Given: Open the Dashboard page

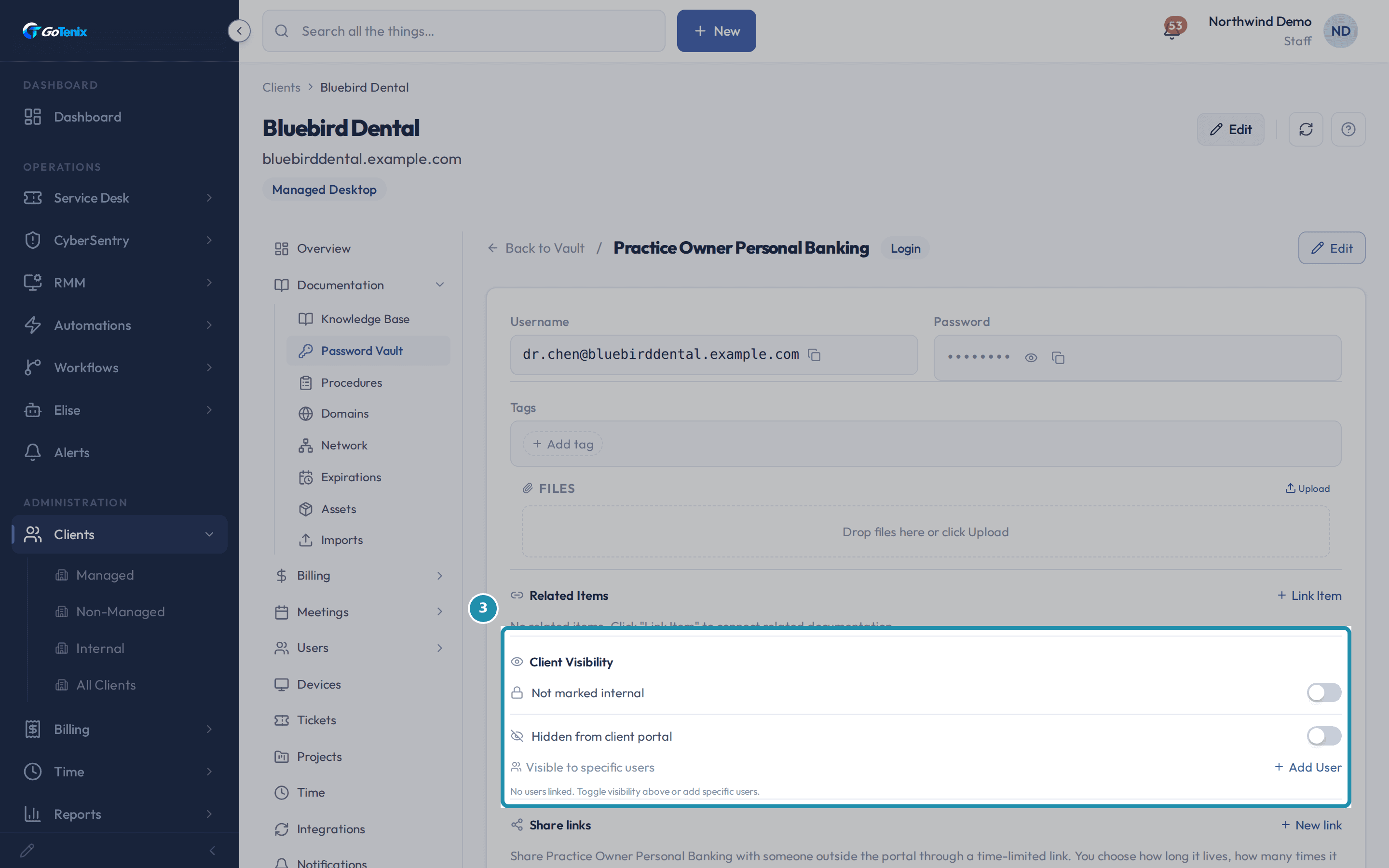Looking at the screenshot, I should pyautogui.click(x=120, y=117).
